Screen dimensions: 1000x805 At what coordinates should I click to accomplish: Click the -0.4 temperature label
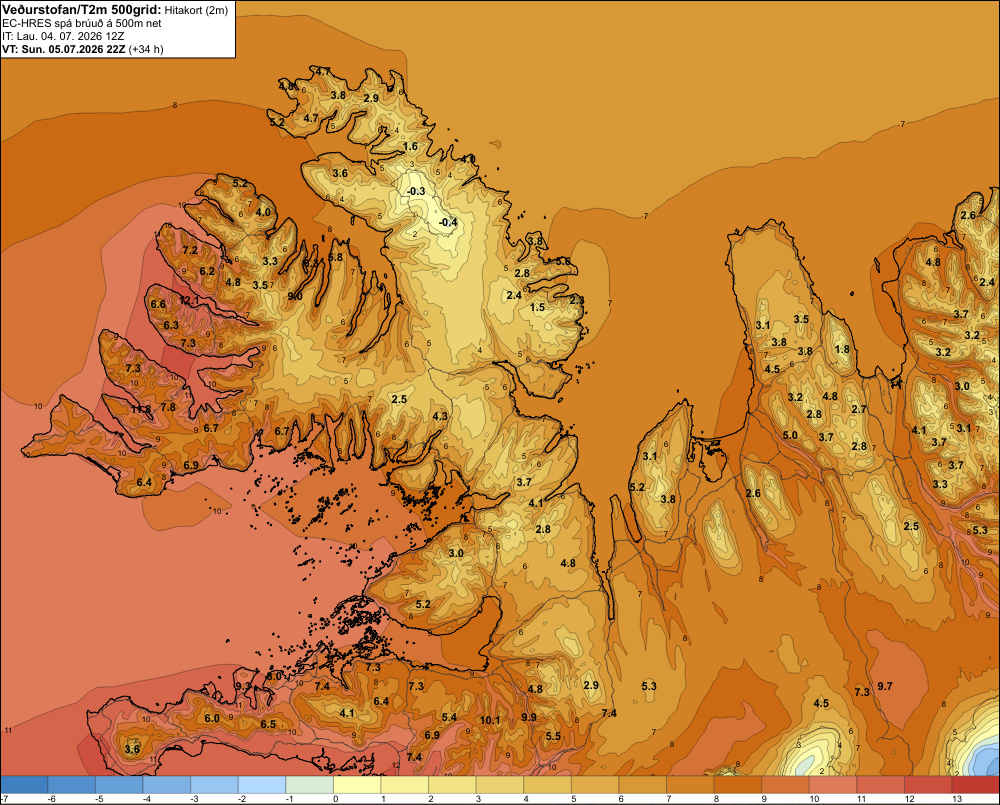(x=449, y=222)
